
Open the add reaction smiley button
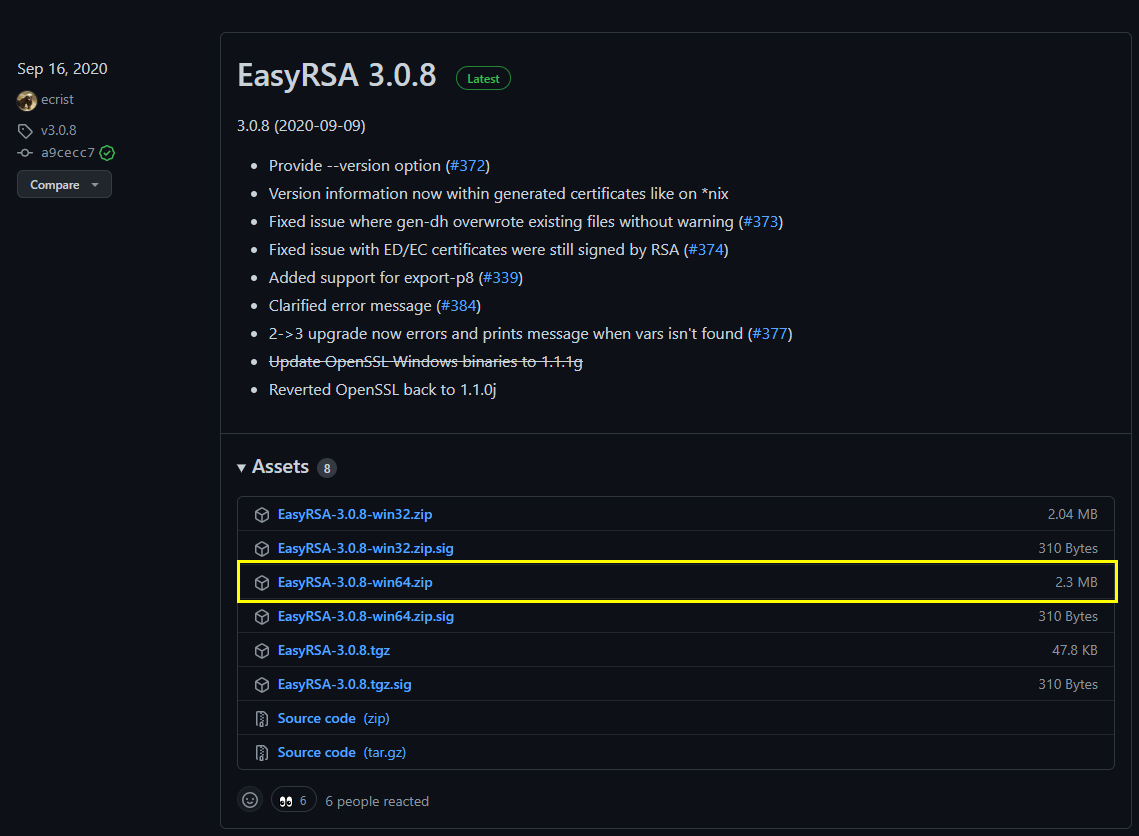[250, 800]
